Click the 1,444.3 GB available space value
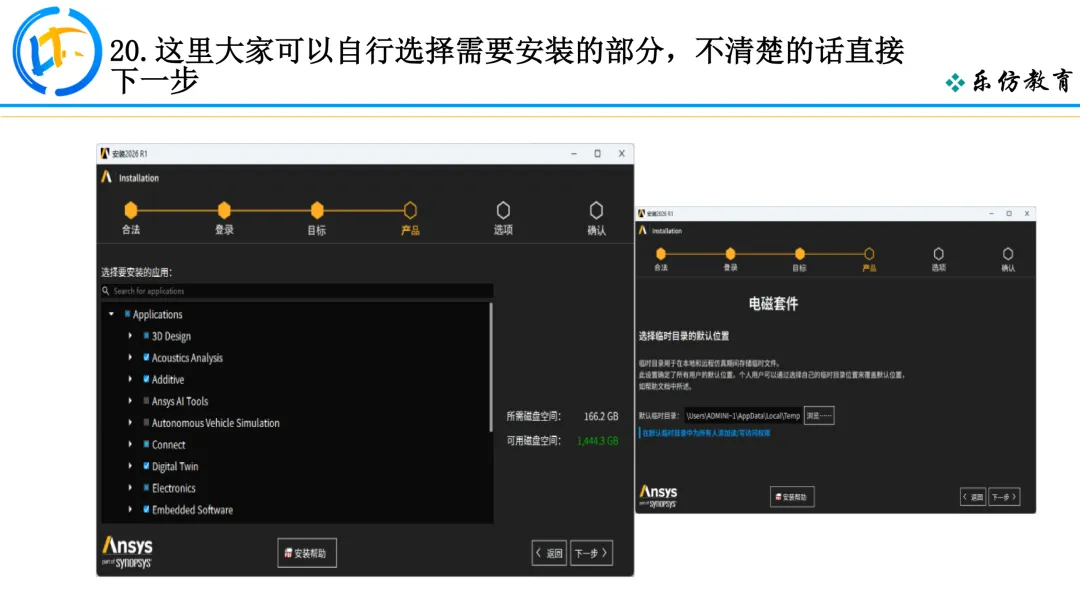Viewport: 1080px width, 608px height. click(x=597, y=441)
